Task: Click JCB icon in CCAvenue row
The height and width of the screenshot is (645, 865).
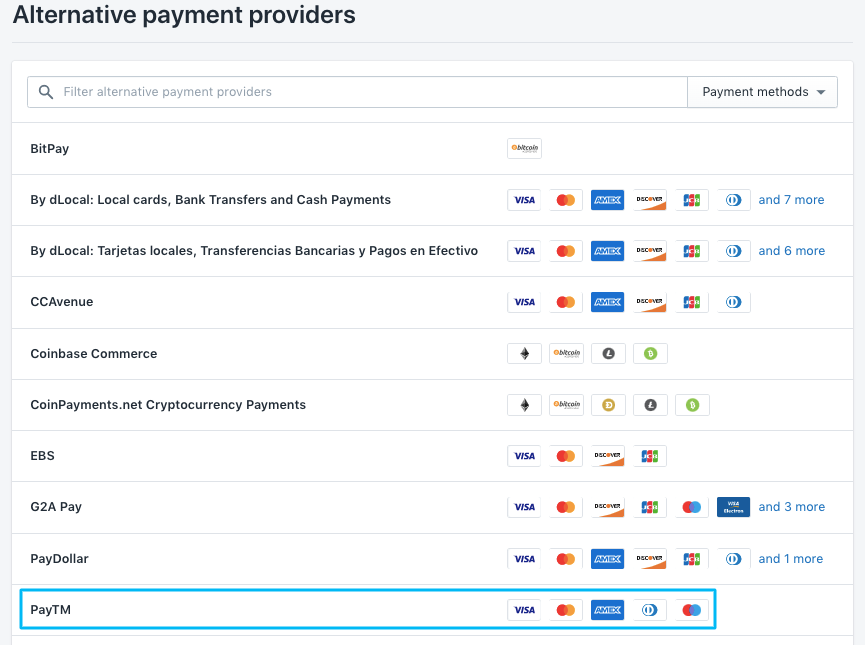Action: pyautogui.click(x=691, y=302)
